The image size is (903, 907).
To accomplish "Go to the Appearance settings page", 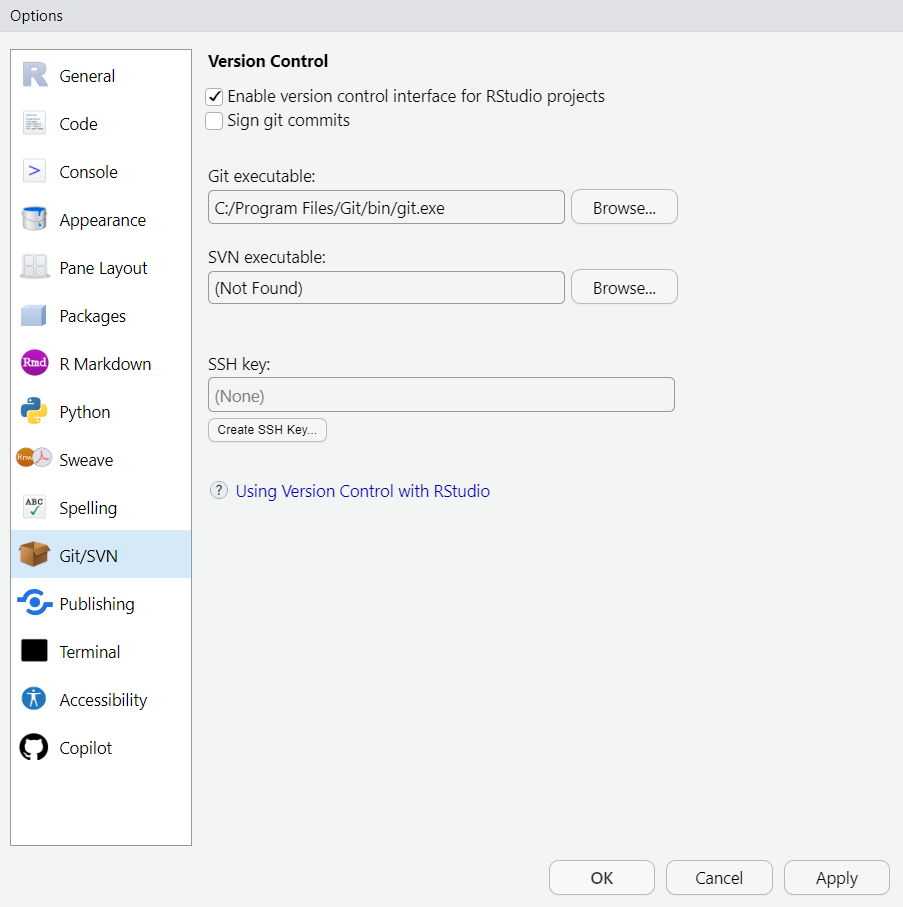I will click(x=101, y=220).
